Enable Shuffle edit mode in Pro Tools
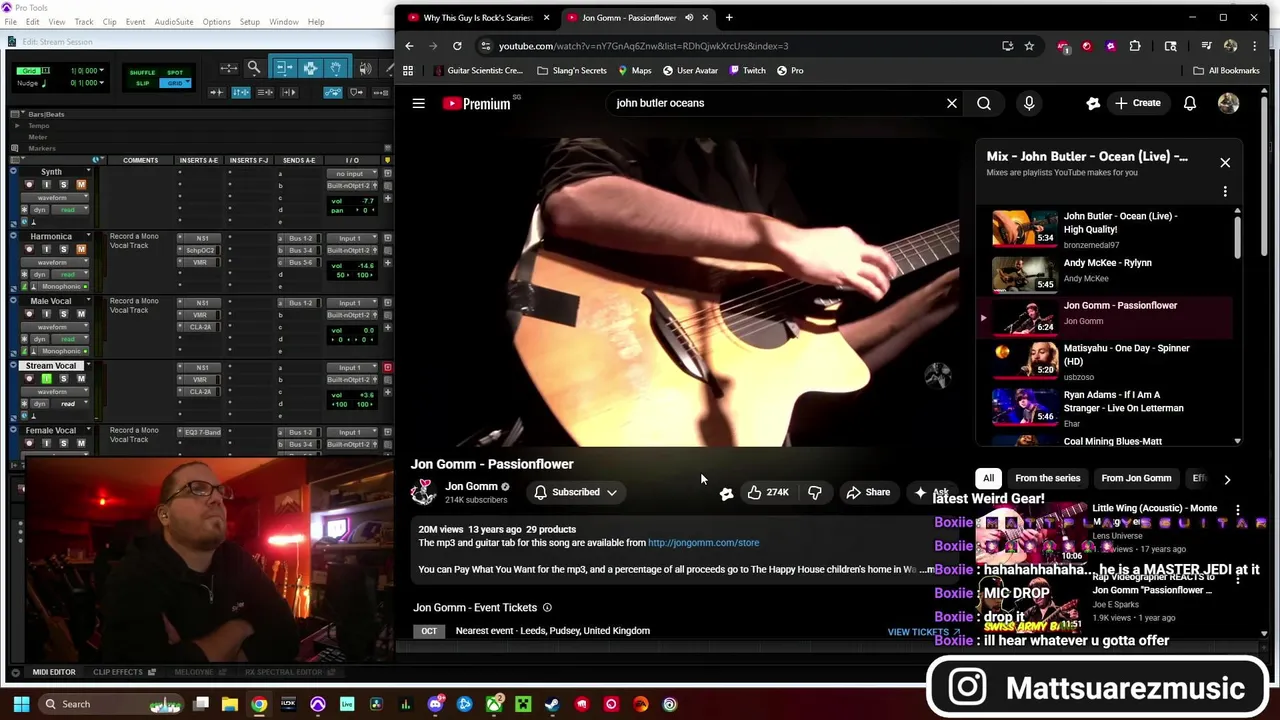The height and width of the screenshot is (720, 1280). point(142,73)
